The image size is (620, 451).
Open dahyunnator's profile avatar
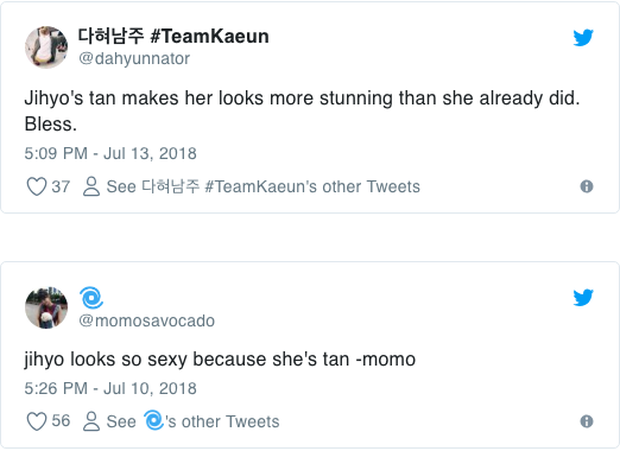[x=46, y=47]
